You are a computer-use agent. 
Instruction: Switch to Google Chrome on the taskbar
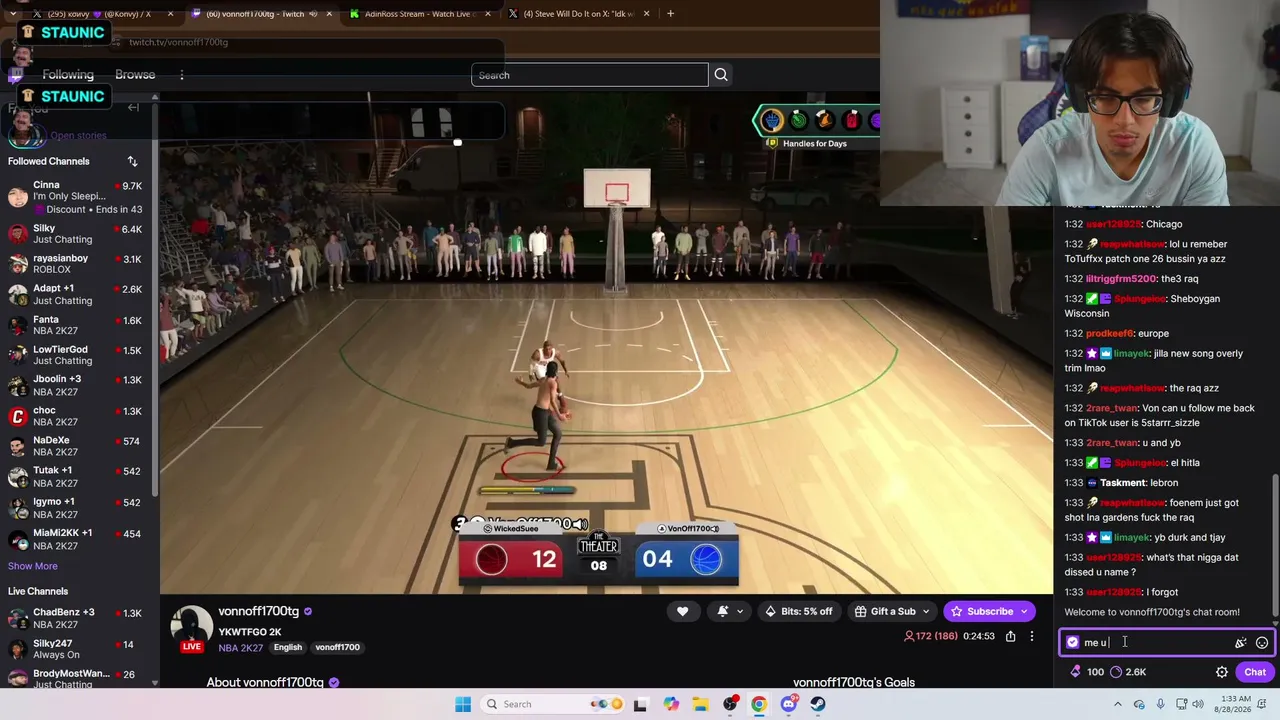pos(759,704)
